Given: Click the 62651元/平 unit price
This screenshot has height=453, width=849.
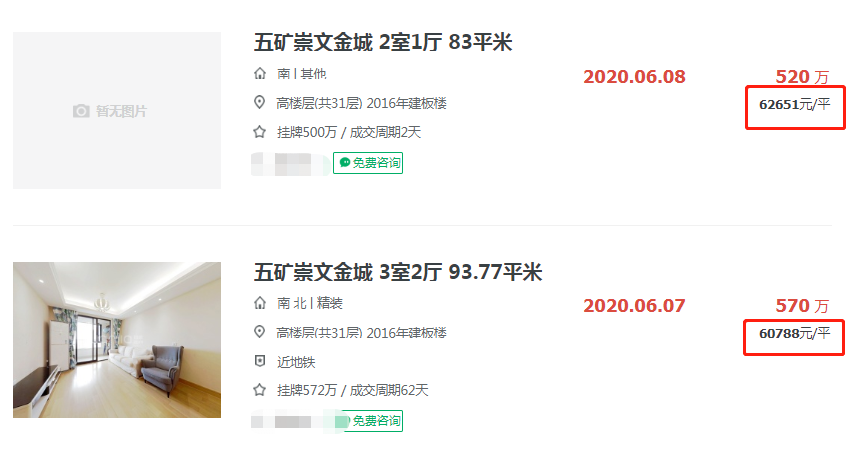Looking at the screenshot, I should tap(794, 104).
